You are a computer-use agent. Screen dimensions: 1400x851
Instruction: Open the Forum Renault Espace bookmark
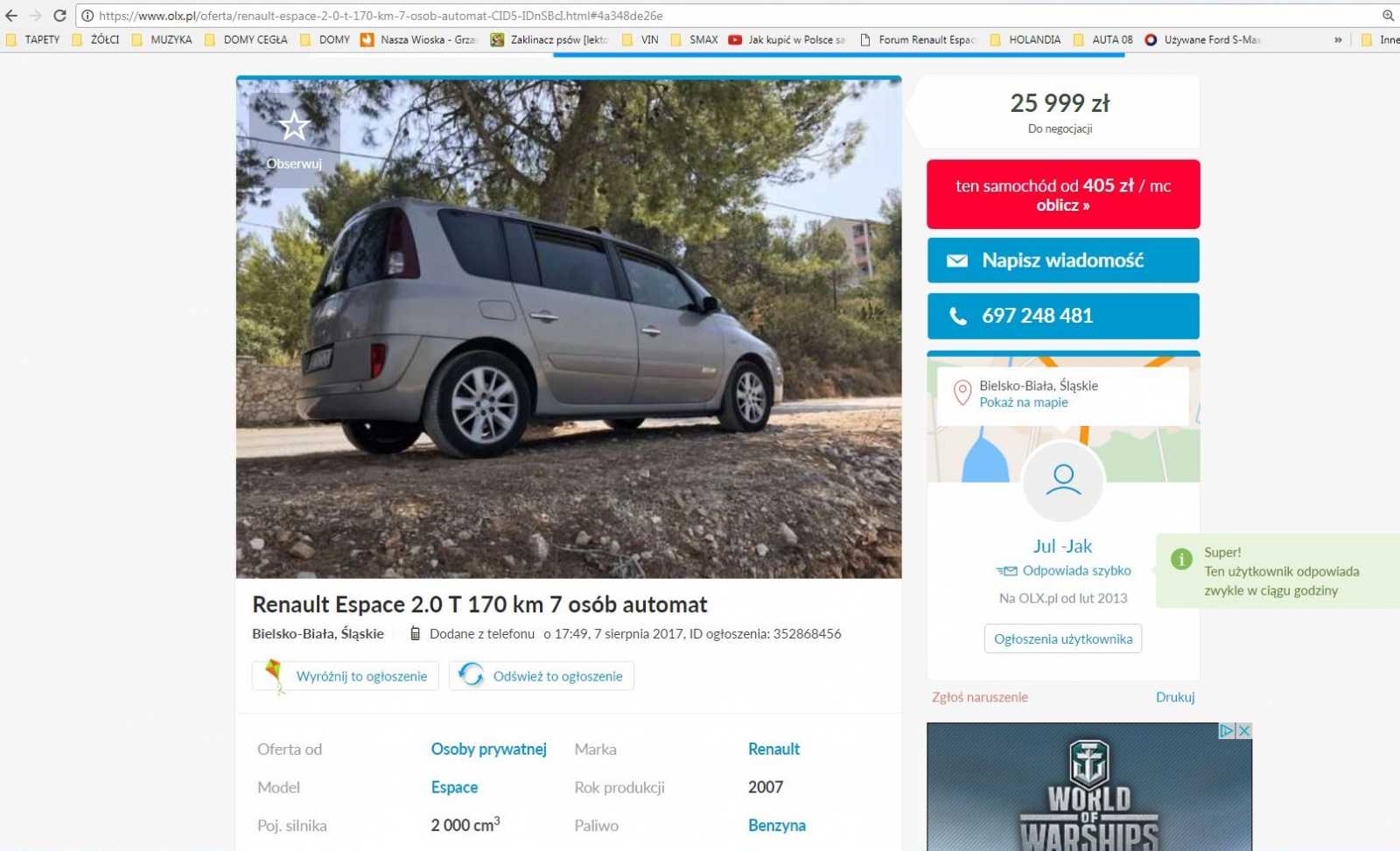pyautogui.click(x=918, y=39)
